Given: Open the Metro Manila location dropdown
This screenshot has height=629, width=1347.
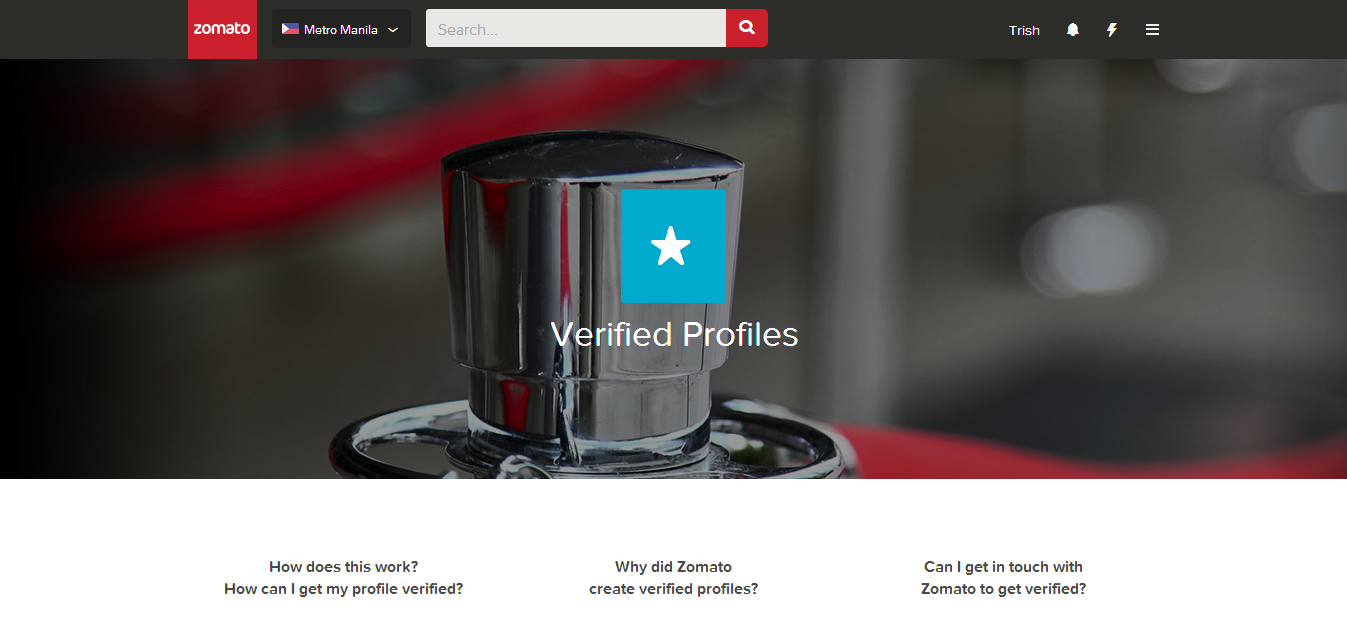Looking at the screenshot, I should [341, 29].
